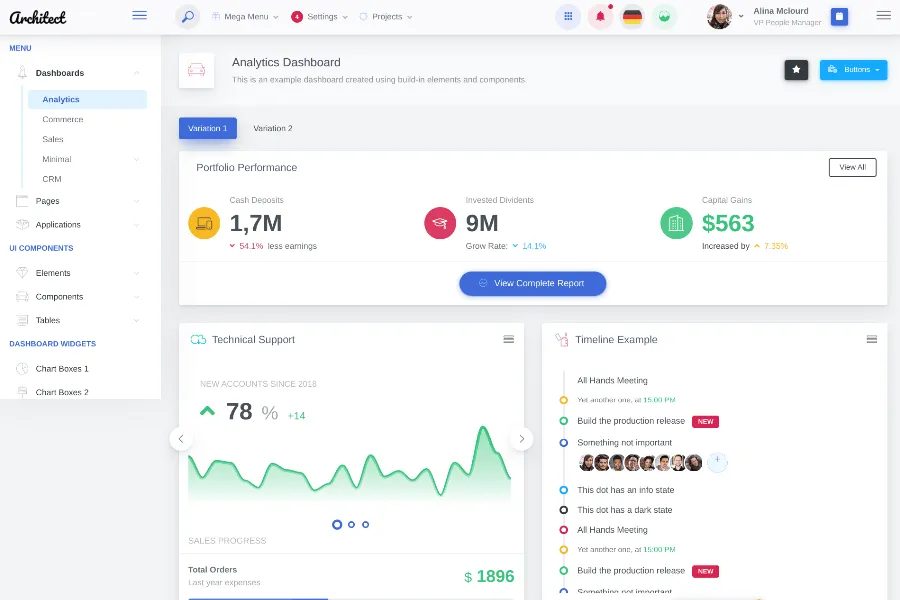Click the German flag language icon
Image resolution: width=900 pixels, height=600 pixels.
(632, 16)
